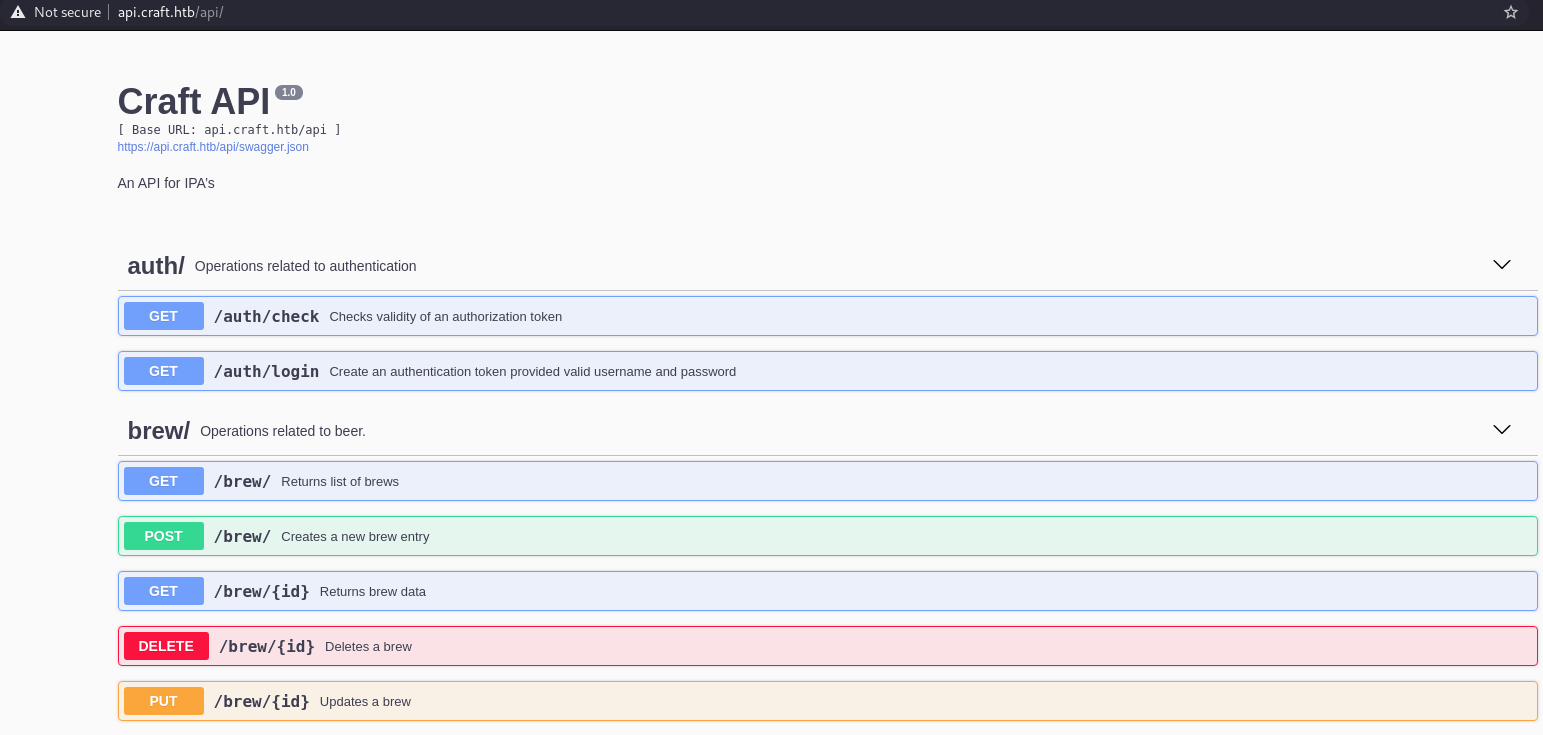Click the Not secure warning icon

[17, 12]
